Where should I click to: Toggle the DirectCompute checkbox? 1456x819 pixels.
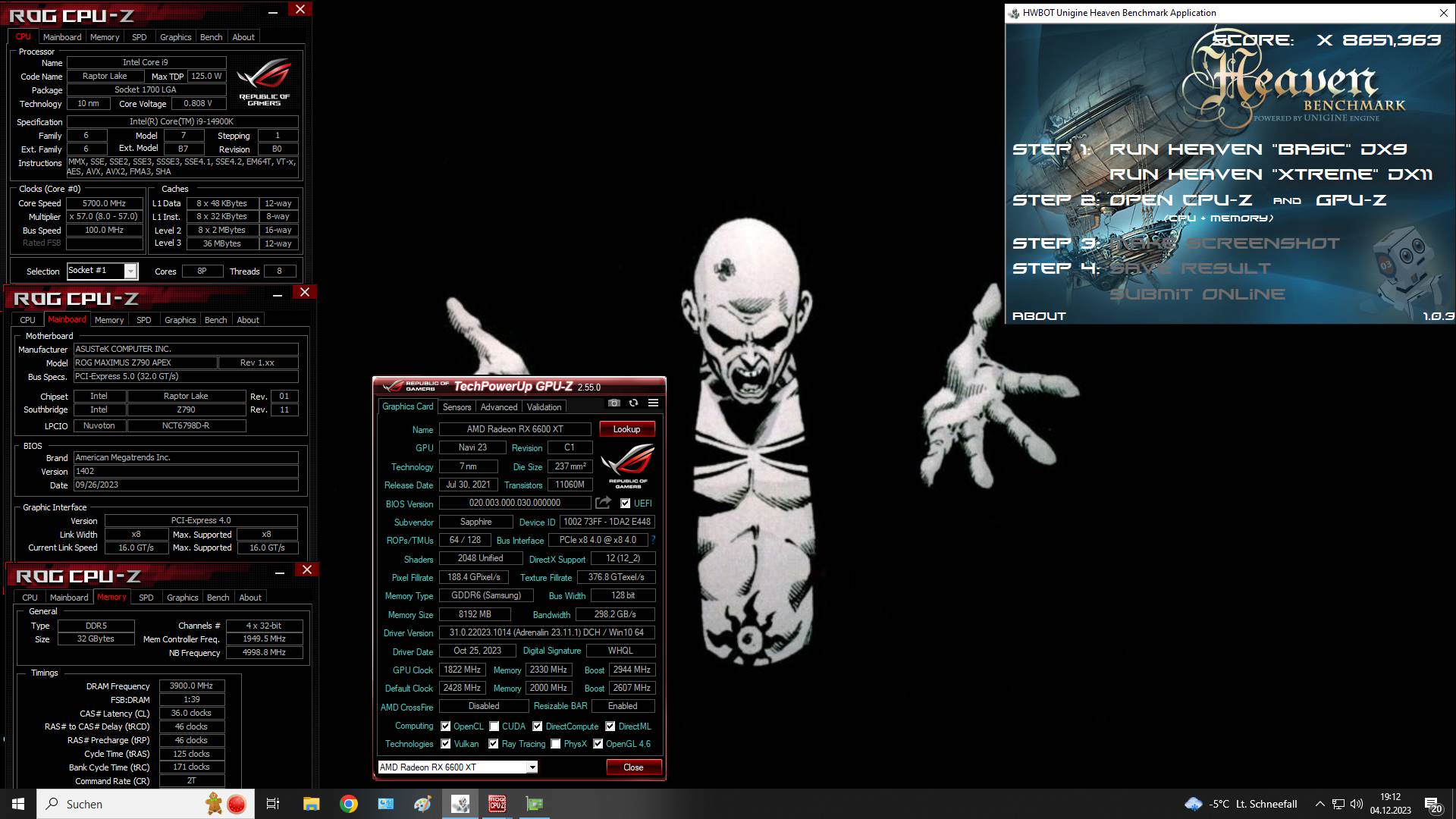click(x=538, y=726)
